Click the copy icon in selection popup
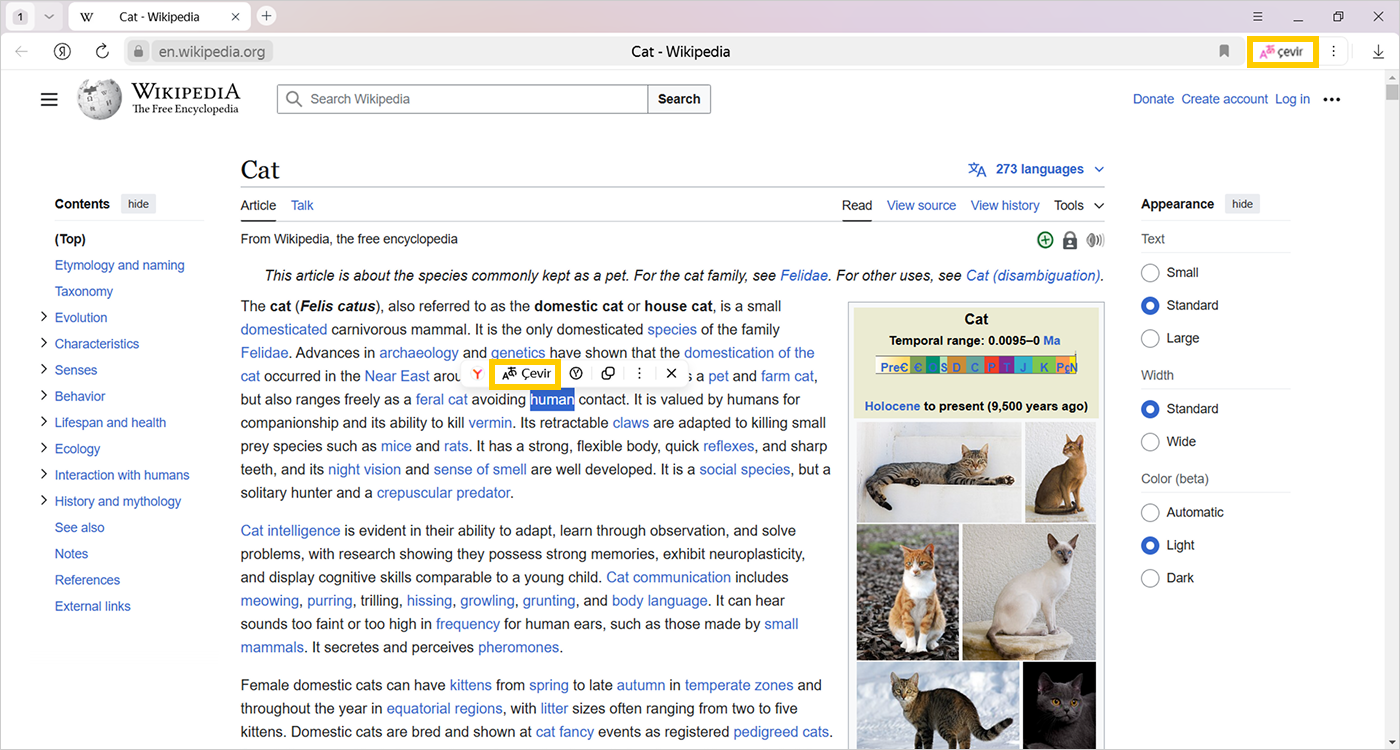The height and width of the screenshot is (750, 1400). [x=608, y=374]
